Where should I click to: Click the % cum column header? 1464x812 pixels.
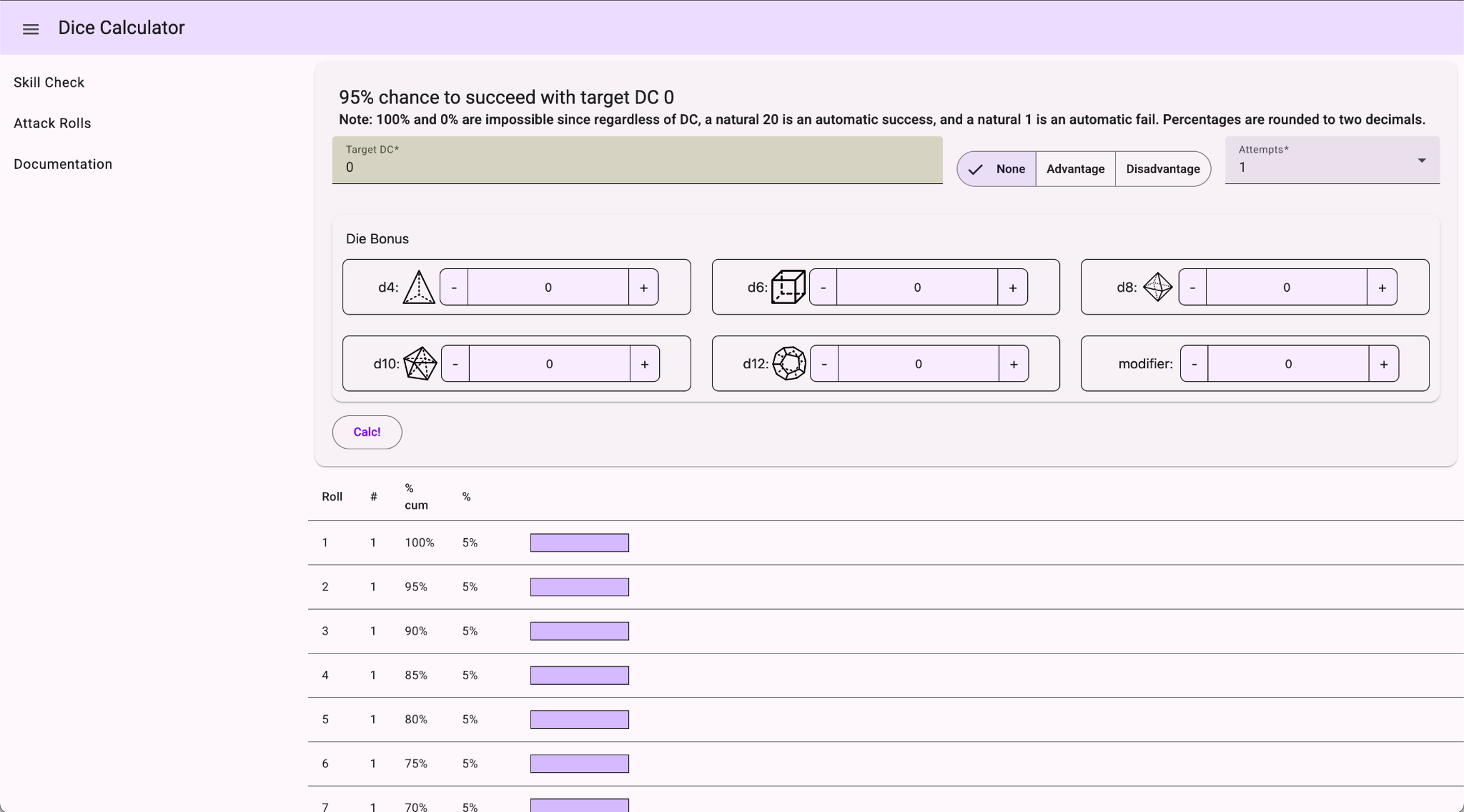tap(416, 496)
